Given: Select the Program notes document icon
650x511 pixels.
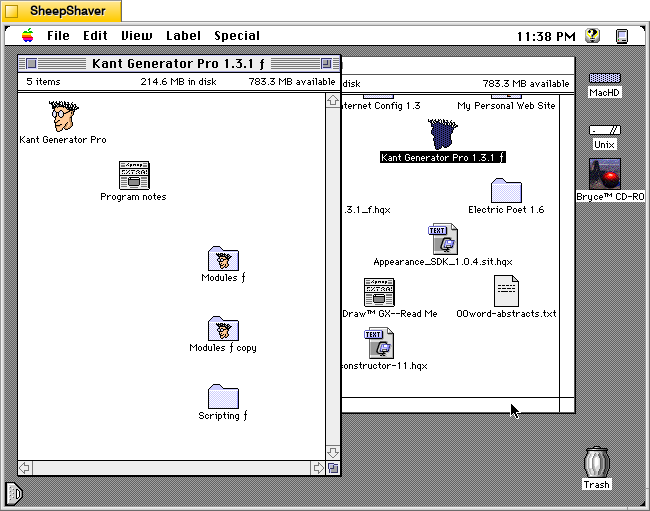Looking at the screenshot, I should pos(134,175).
